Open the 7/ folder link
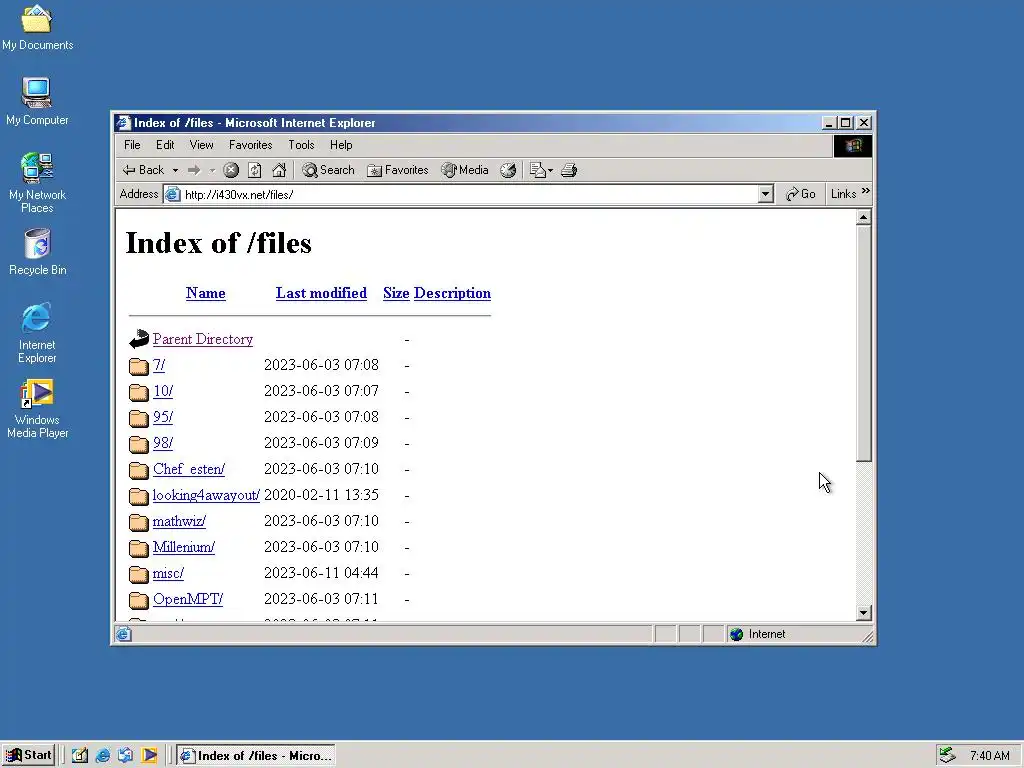This screenshot has width=1024, height=768. tap(159, 365)
